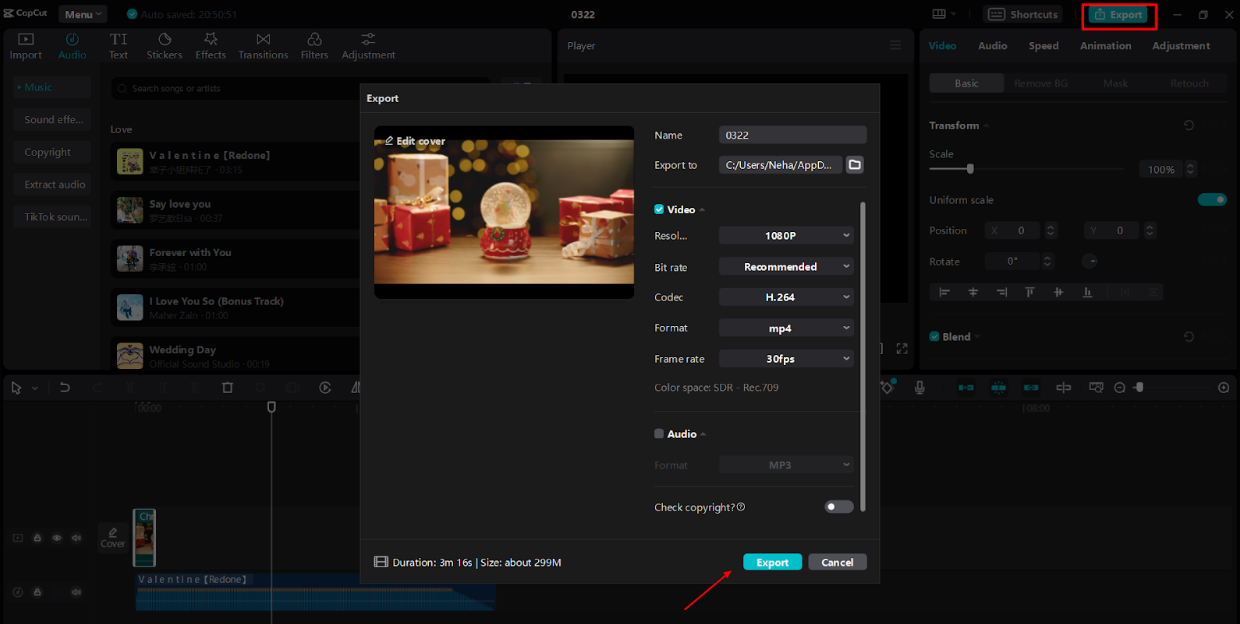This screenshot has width=1240, height=624.
Task: Open the Format mp4 dropdown
Action: tap(786, 328)
